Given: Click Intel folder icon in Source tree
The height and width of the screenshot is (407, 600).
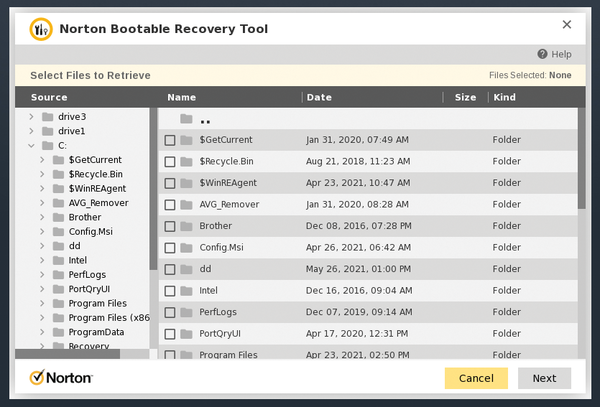Looking at the screenshot, I should pyautogui.click(x=58, y=260).
